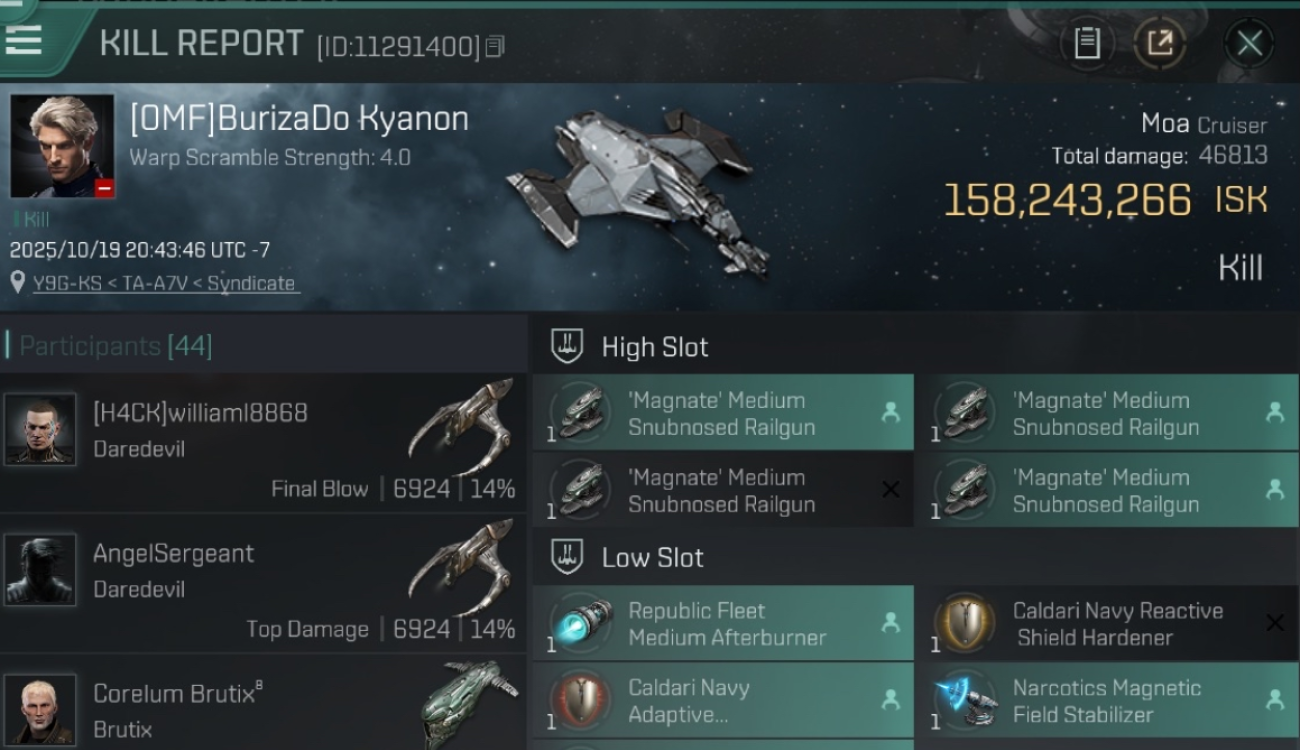Open the kill report notes icon
This screenshot has height=750, width=1300.
click(1087, 43)
